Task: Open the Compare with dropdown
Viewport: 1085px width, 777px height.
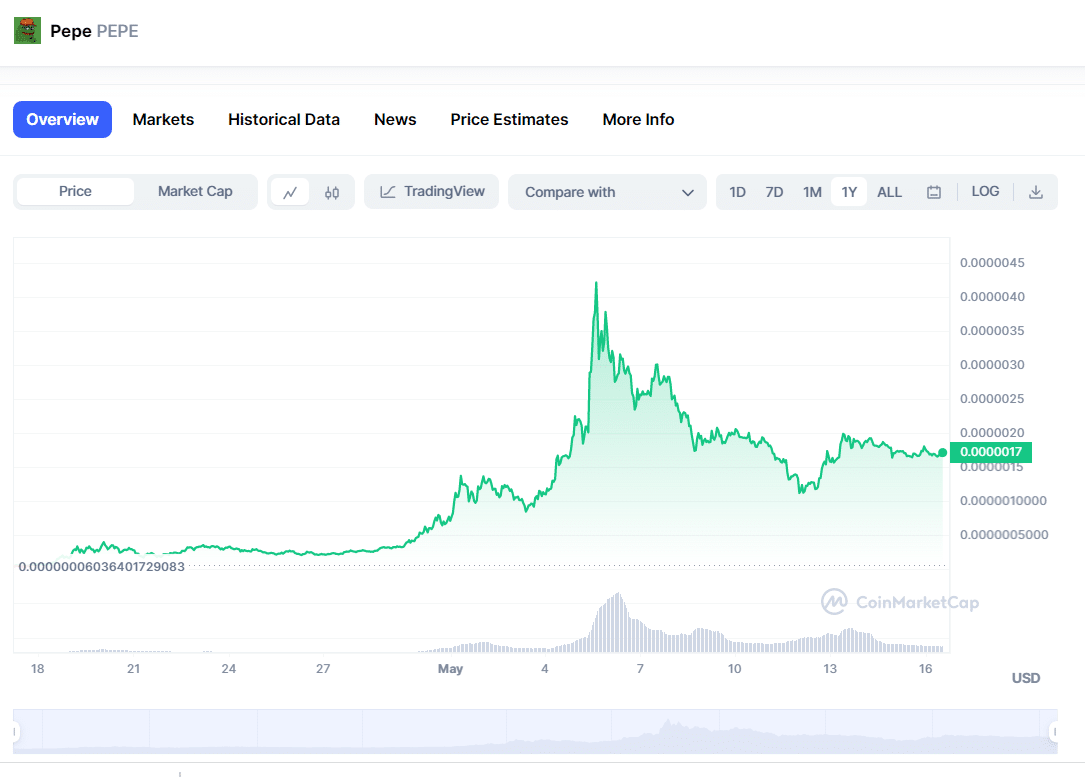Action: [608, 192]
